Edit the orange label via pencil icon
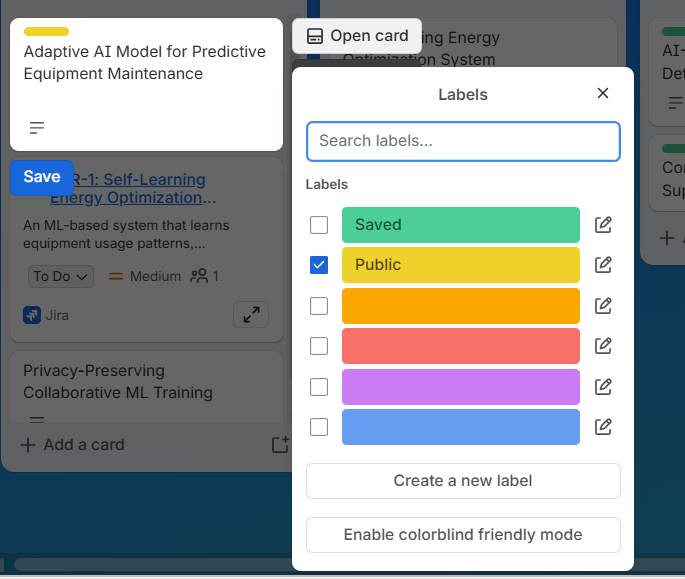685x579 pixels. tap(603, 305)
